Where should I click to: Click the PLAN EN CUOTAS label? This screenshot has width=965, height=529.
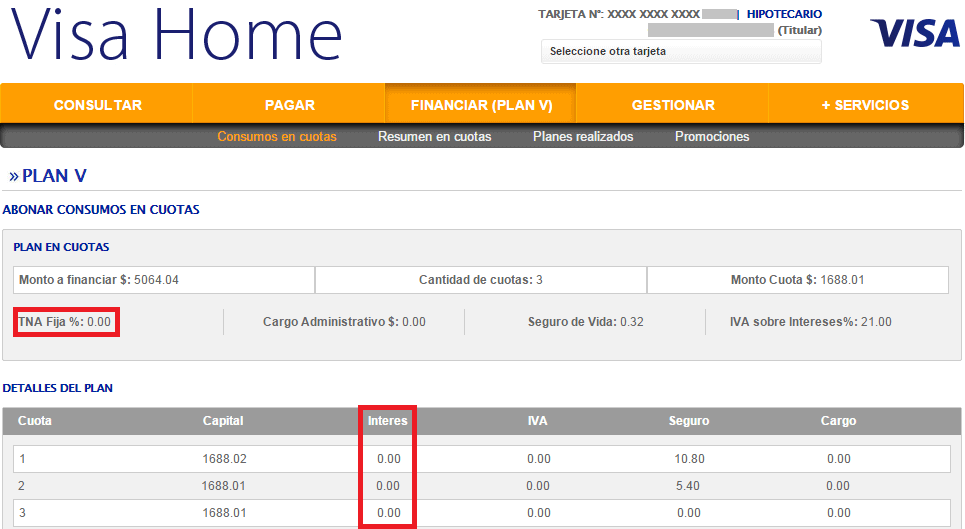(62, 247)
